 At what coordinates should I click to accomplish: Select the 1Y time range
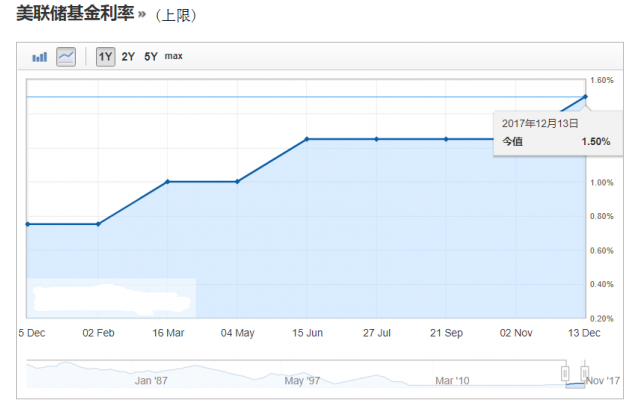[x=105, y=57]
